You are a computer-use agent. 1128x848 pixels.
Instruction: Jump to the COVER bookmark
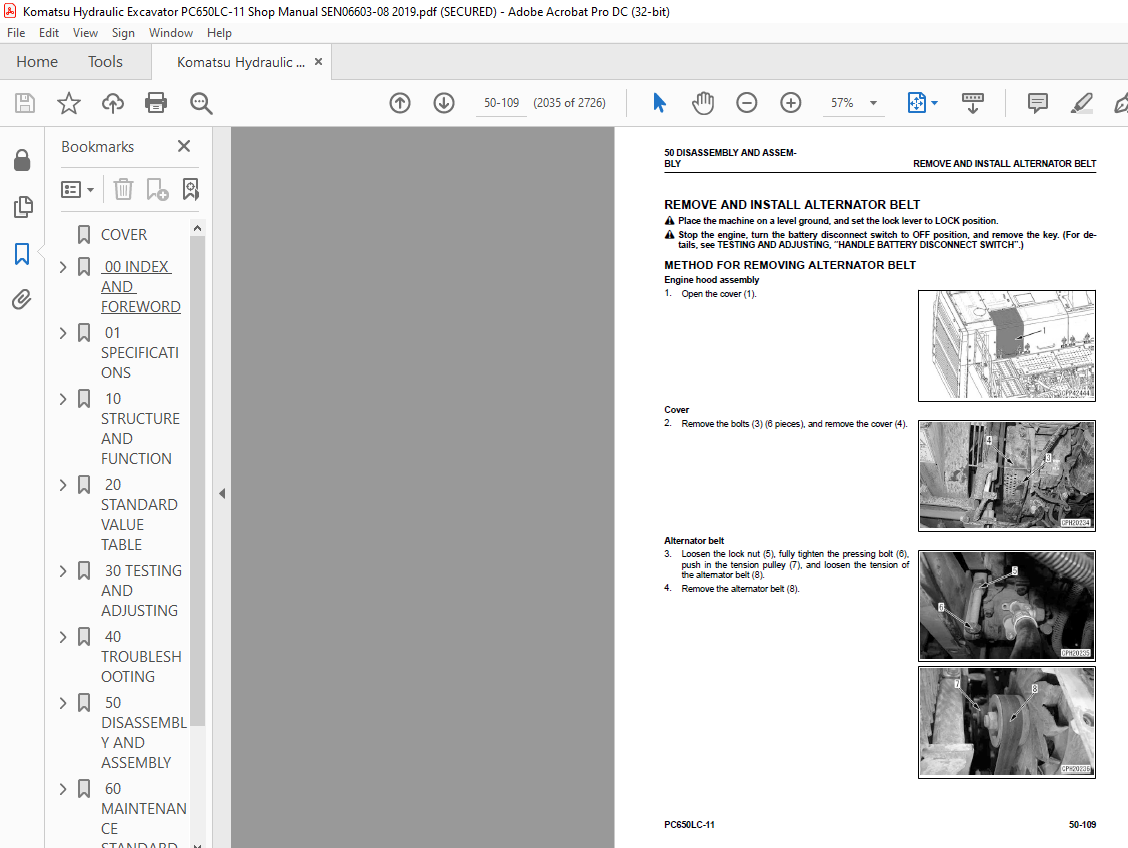[124, 234]
